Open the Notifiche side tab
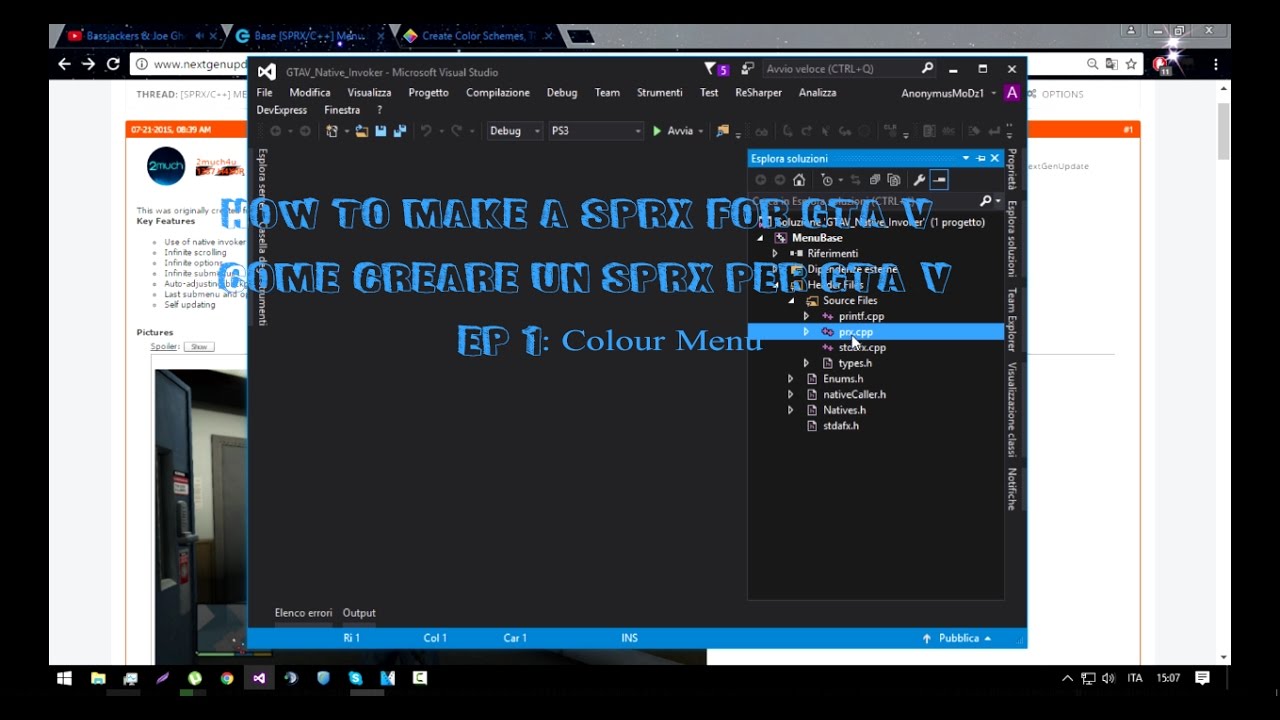This screenshot has width=1280, height=720. click(1012, 489)
